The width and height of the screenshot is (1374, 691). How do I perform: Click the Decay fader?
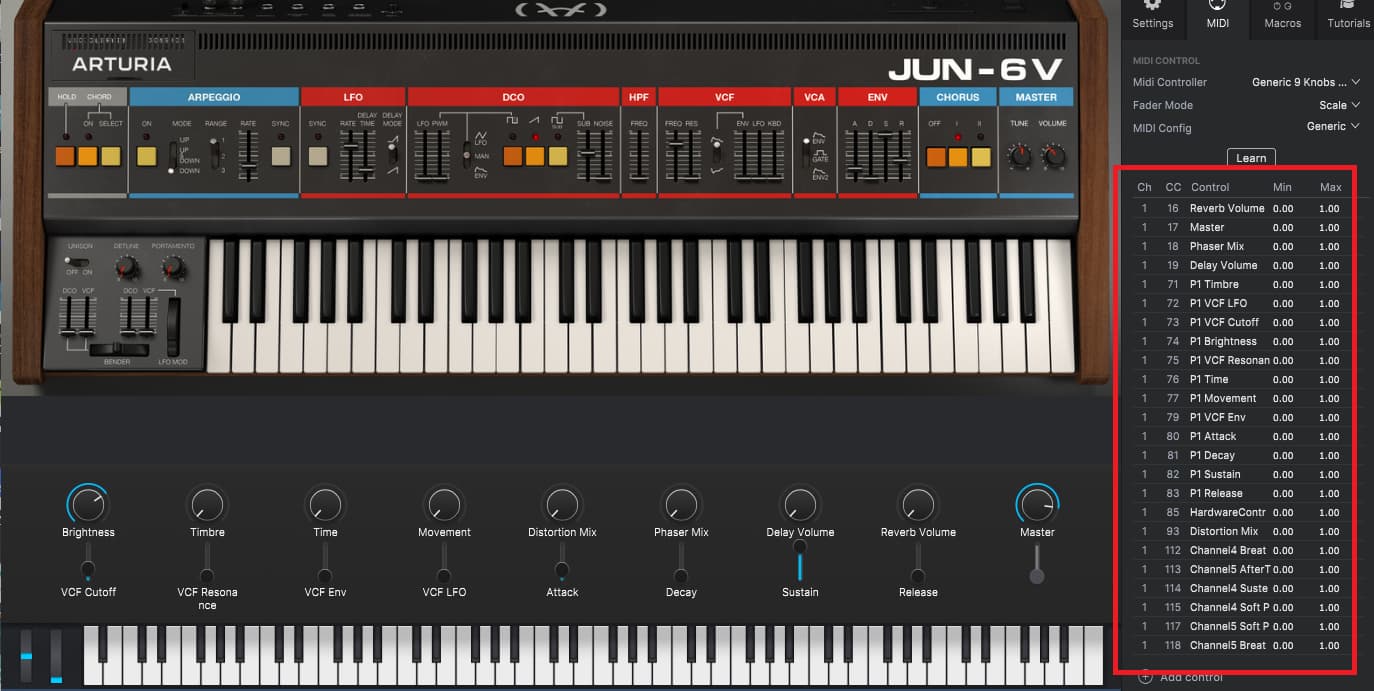pos(681,562)
